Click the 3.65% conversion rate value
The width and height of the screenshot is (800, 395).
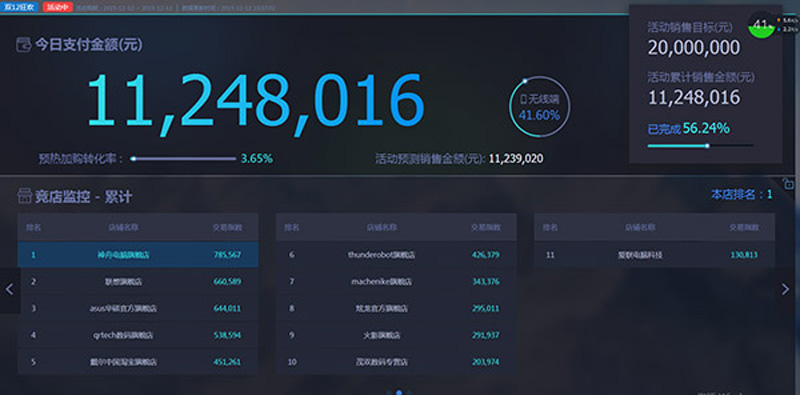click(x=257, y=159)
